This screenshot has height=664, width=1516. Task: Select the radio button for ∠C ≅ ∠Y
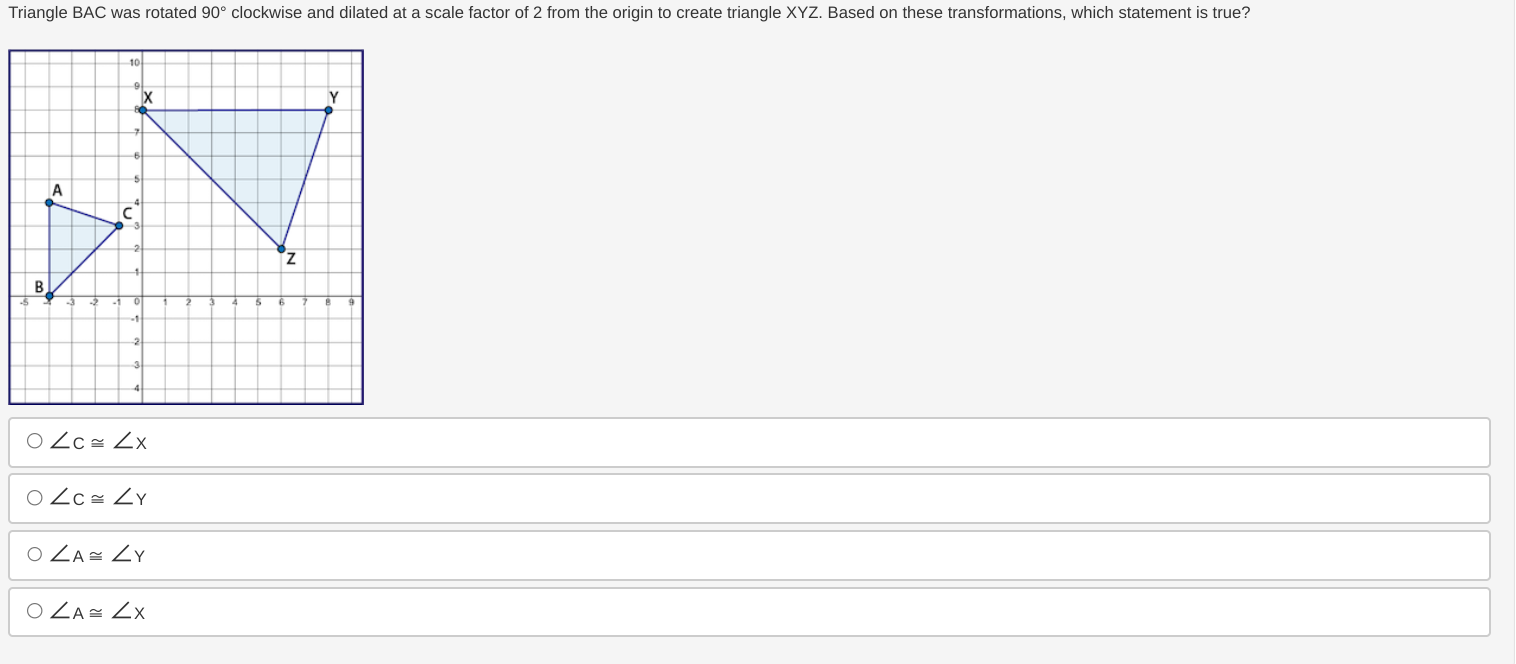point(35,497)
